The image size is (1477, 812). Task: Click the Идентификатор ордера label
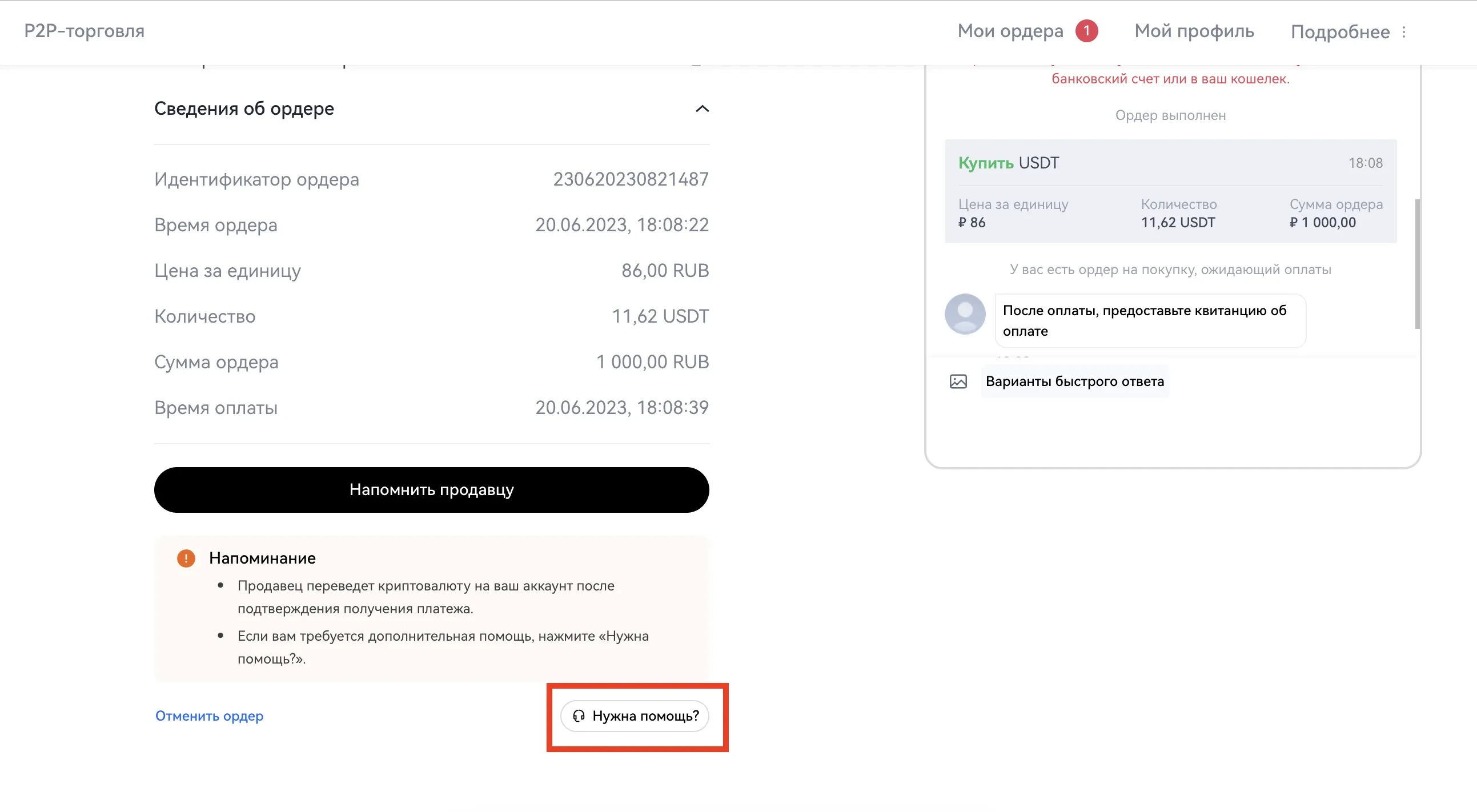click(x=256, y=179)
